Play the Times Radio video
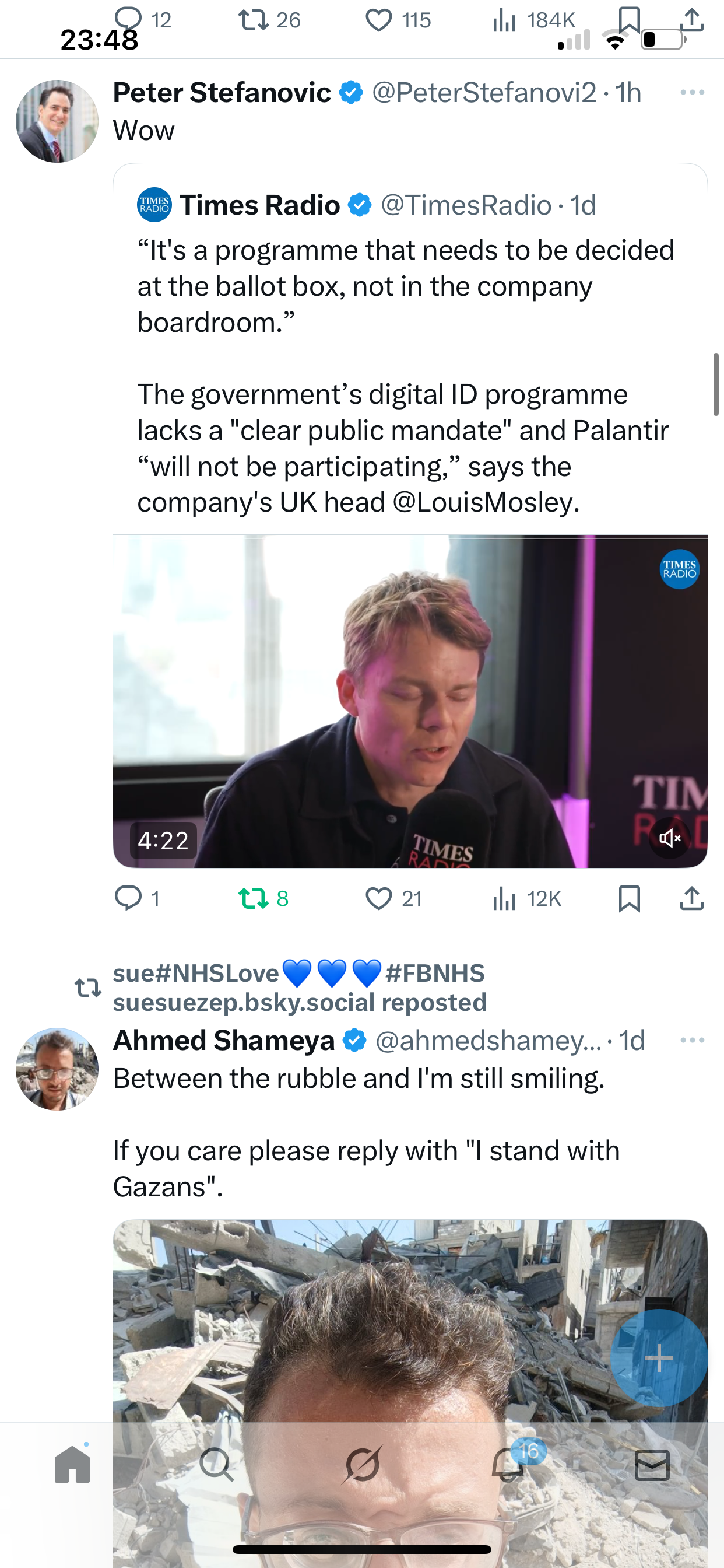724x1568 pixels. (x=409, y=701)
